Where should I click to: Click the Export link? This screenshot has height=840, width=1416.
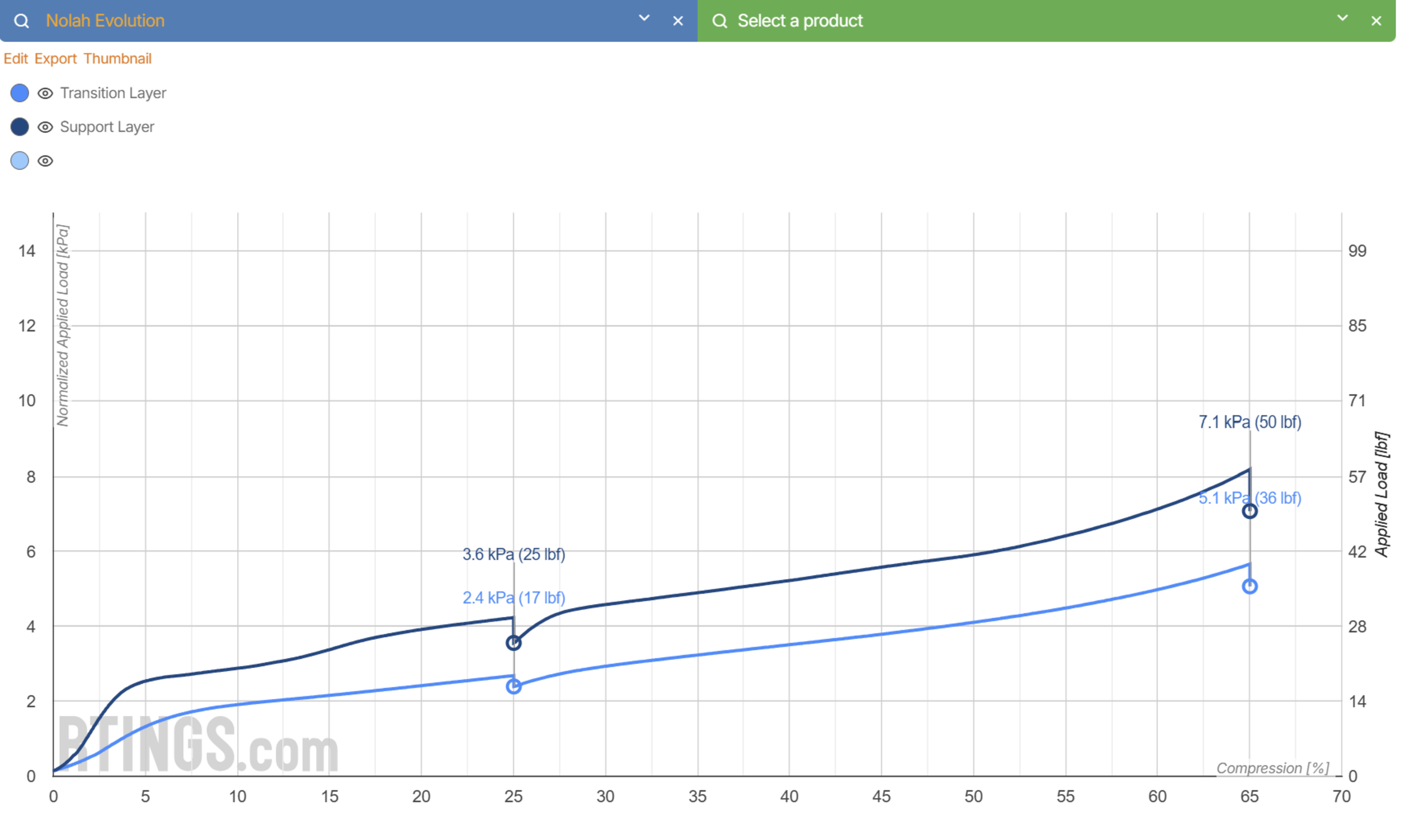[x=55, y=59]
